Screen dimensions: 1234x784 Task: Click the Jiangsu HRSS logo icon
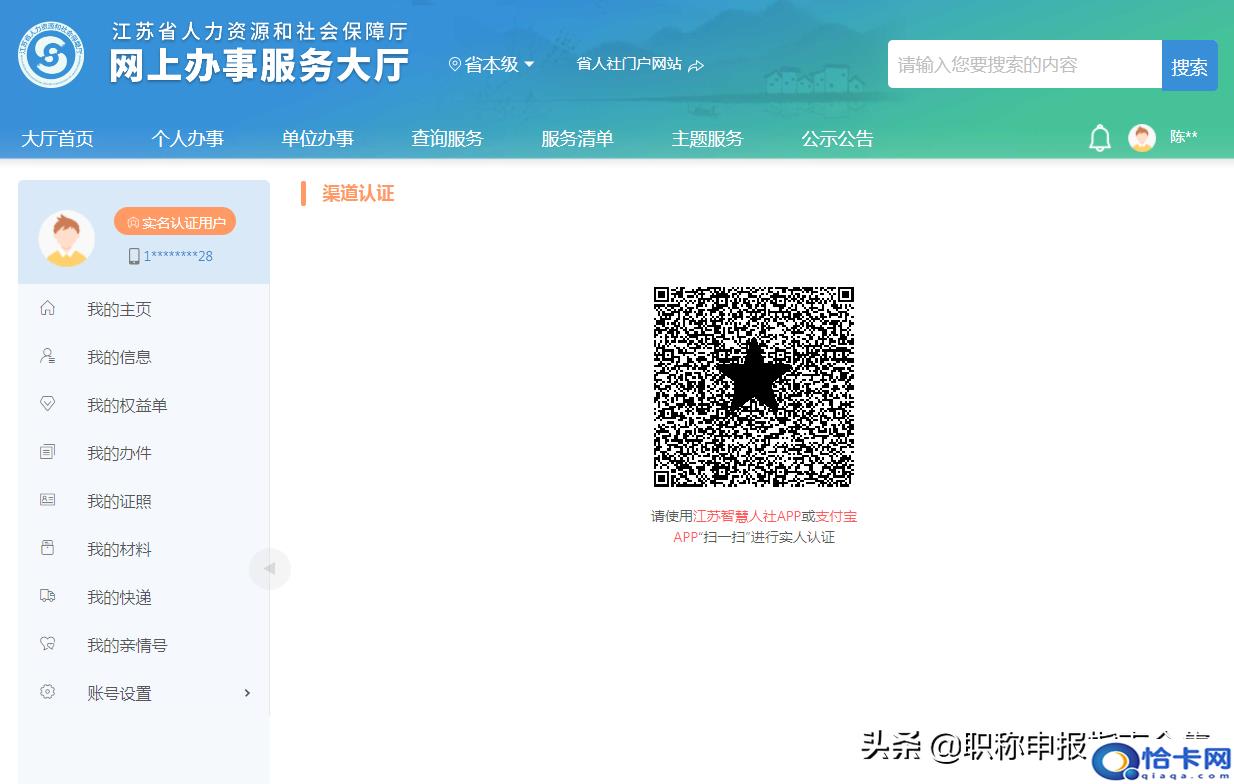(x=51, y=55)
